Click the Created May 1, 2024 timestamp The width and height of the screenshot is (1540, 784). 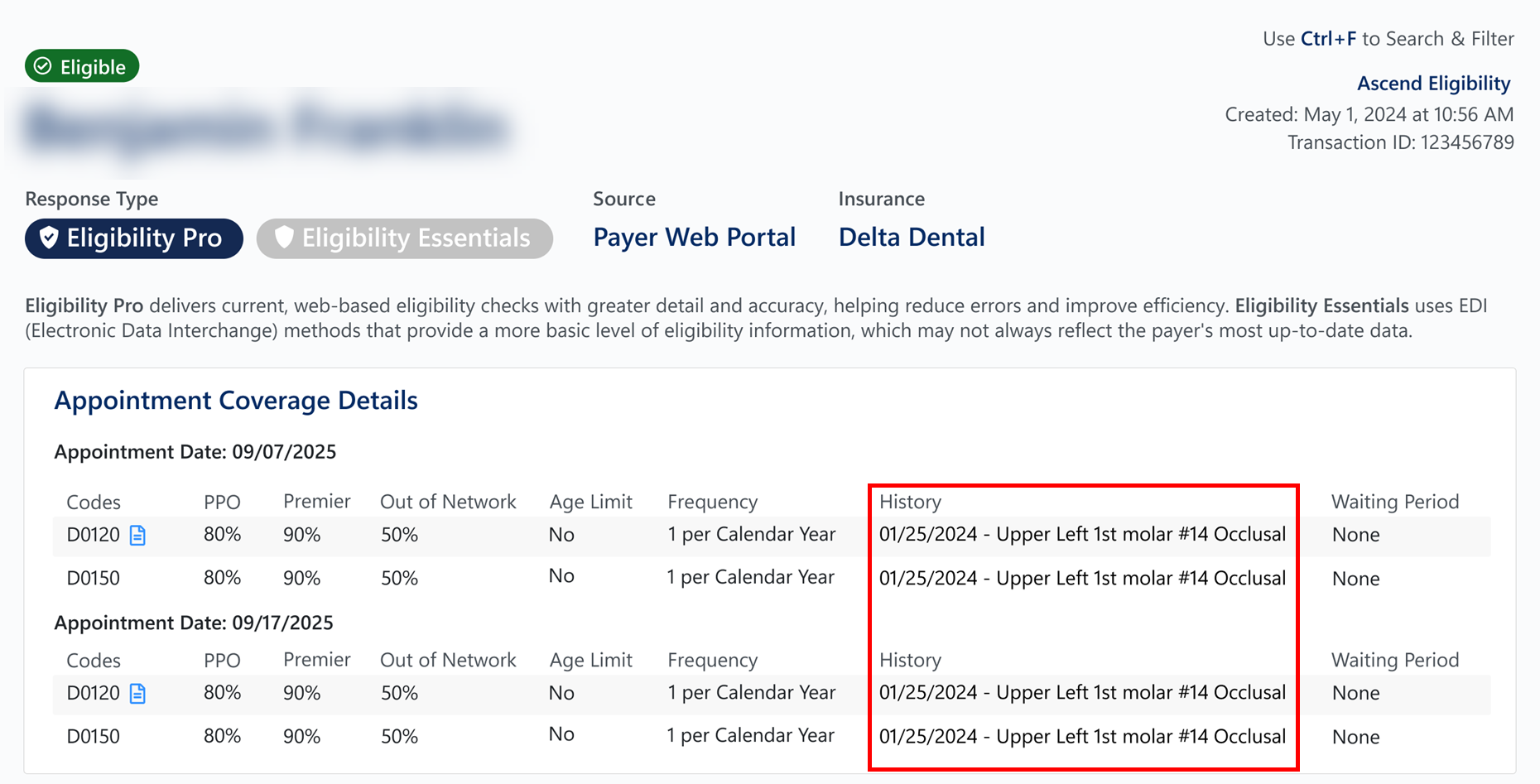click(1369, 114)
